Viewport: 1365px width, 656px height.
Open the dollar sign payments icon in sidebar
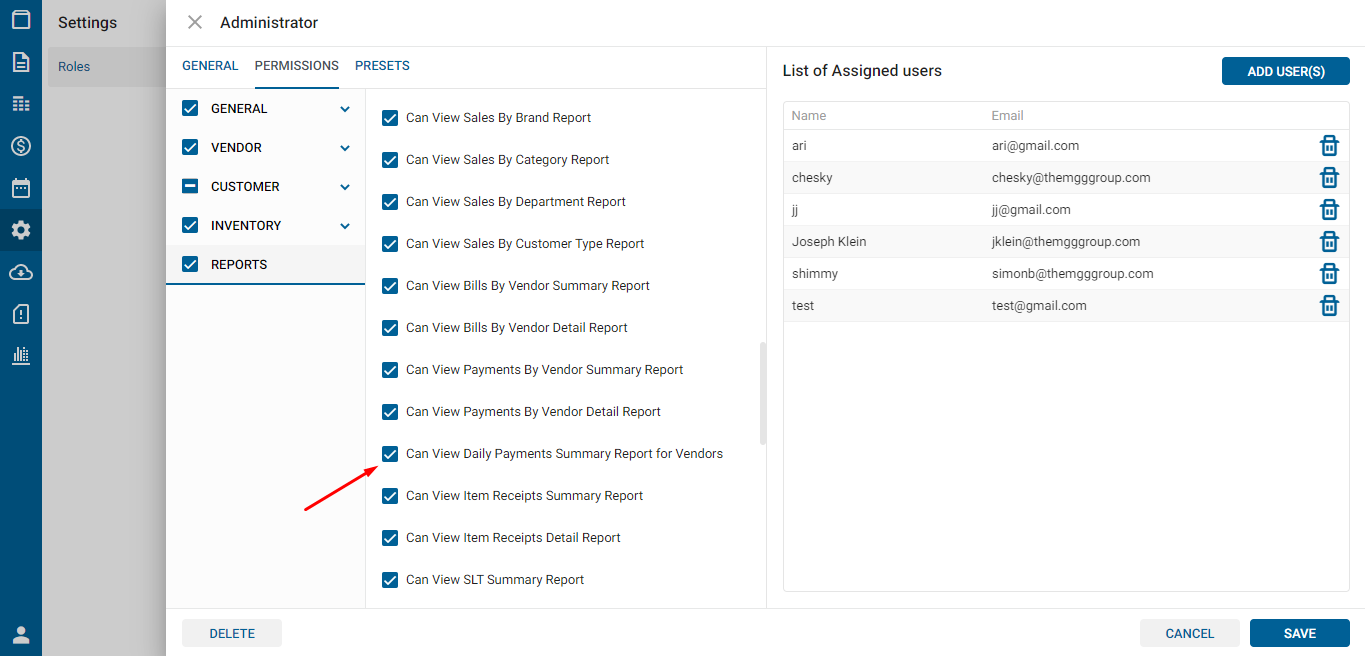21,146
